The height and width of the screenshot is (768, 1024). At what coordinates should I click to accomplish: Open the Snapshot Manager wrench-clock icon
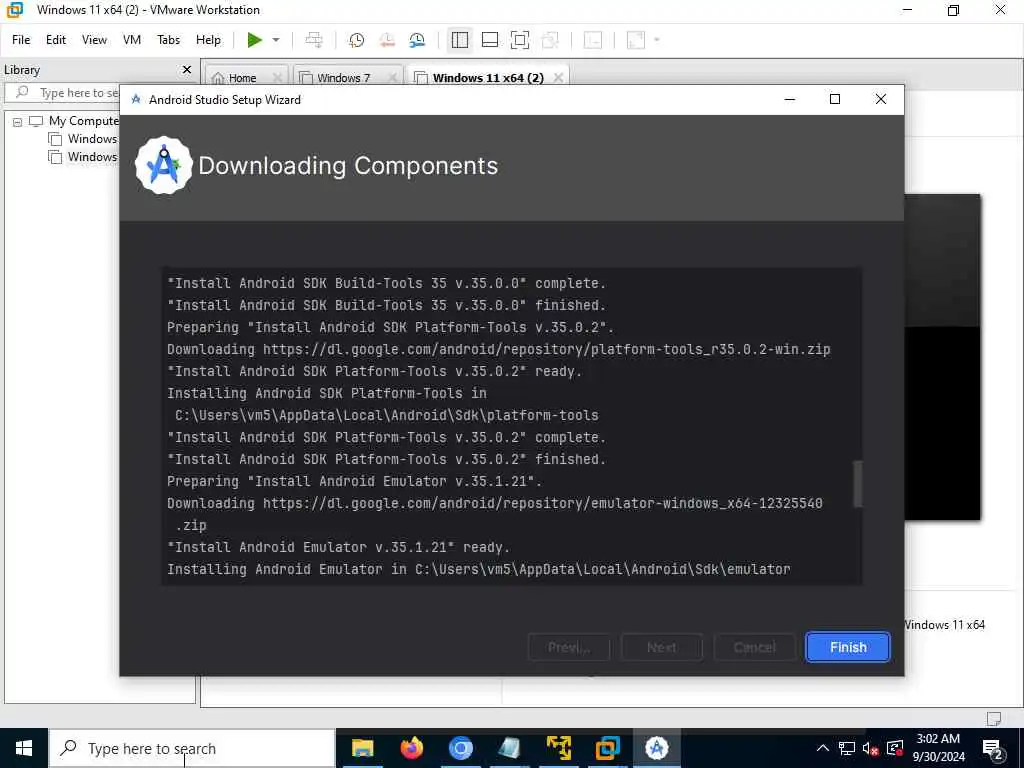tap(417, 40)
